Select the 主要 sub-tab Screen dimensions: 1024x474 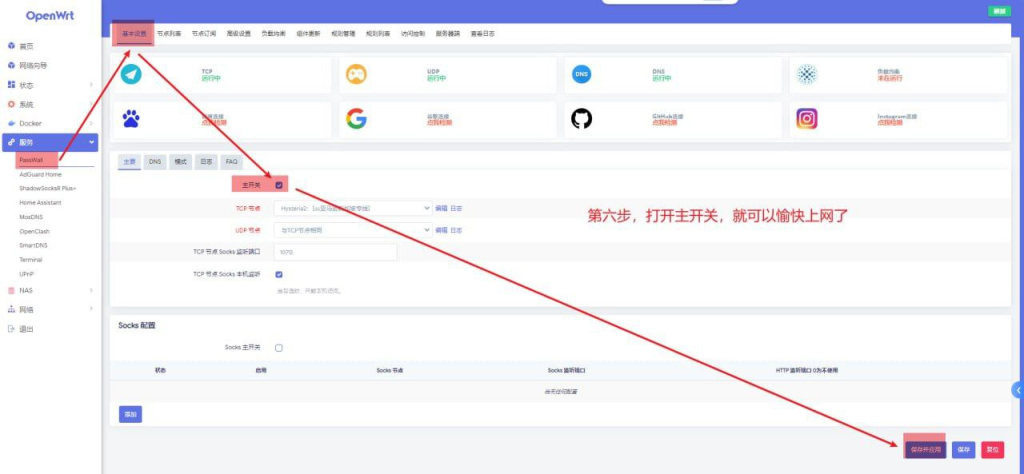(x=129, y=162)
